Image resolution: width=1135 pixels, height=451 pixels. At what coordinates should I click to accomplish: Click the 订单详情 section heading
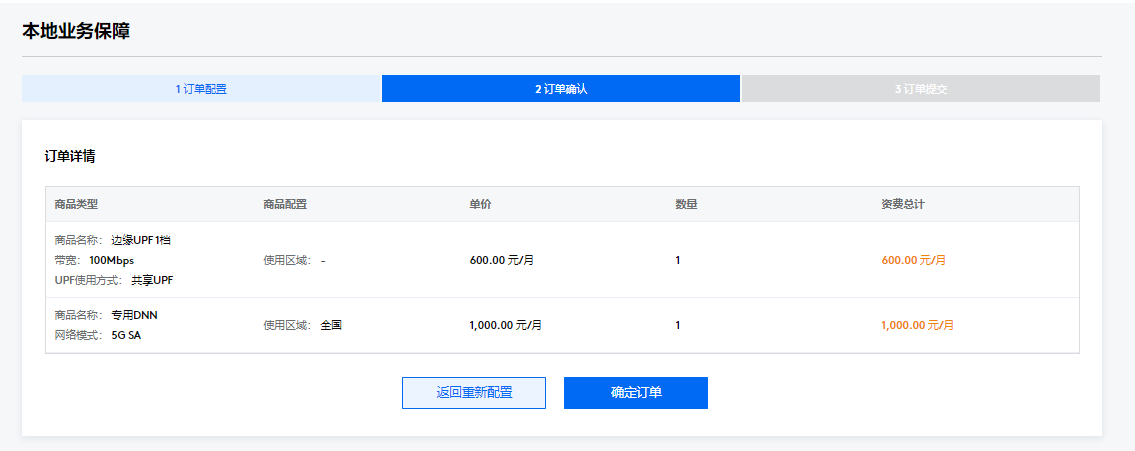coord(70,156)
